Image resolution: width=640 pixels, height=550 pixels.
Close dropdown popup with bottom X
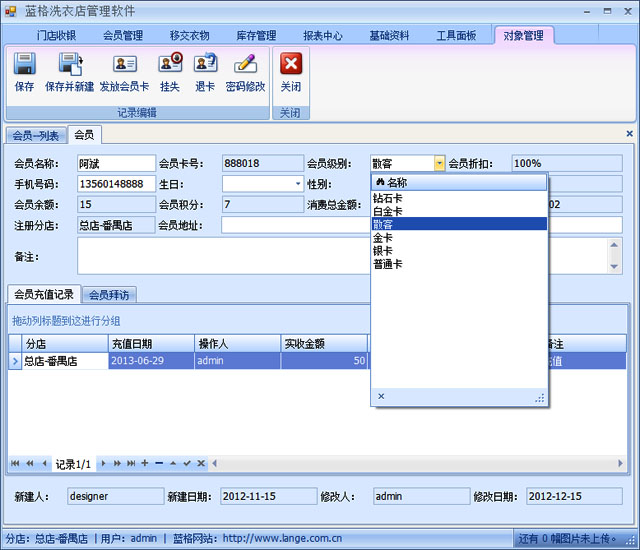point(381,396)
